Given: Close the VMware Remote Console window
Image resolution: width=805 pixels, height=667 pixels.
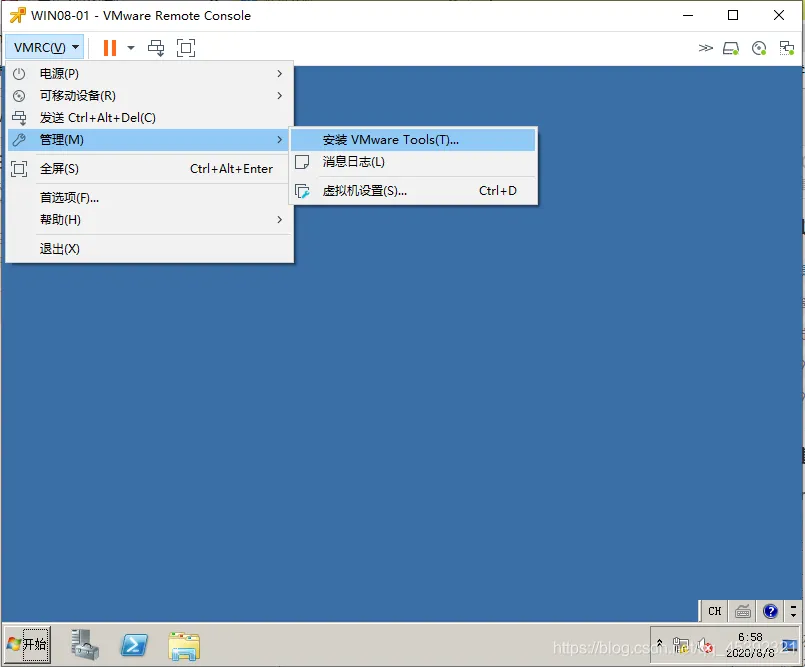Looking at the screenshot, I should pyautogui.click(x=779, y=15).
